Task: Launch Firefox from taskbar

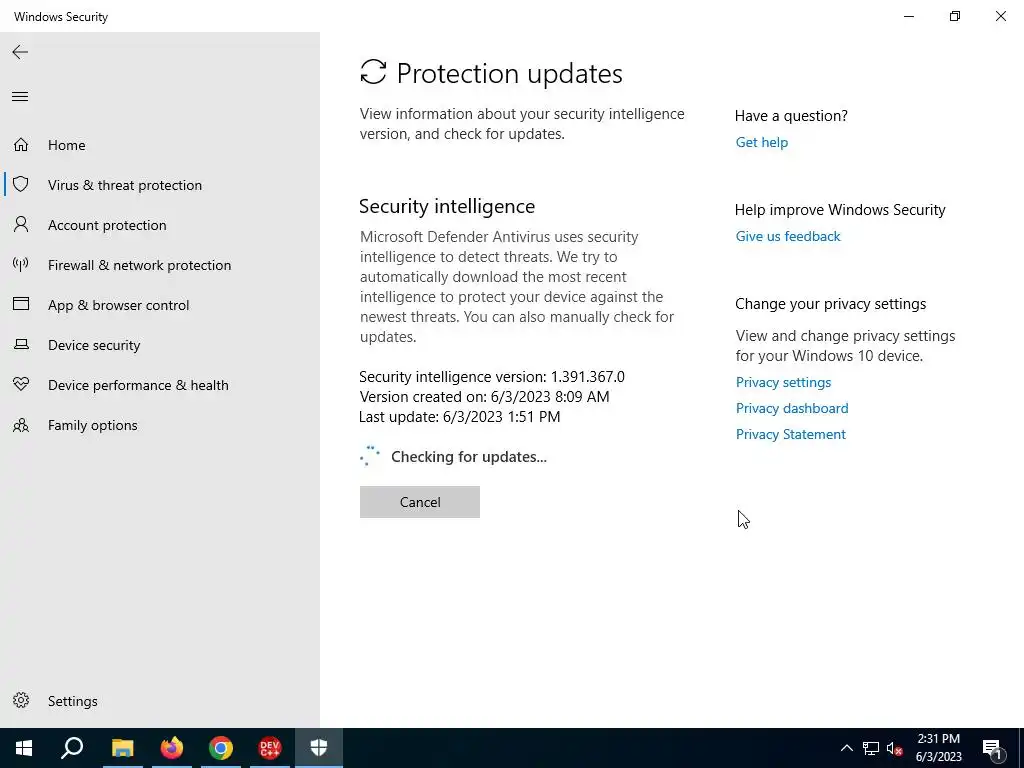Action: [x=172, y=748]
